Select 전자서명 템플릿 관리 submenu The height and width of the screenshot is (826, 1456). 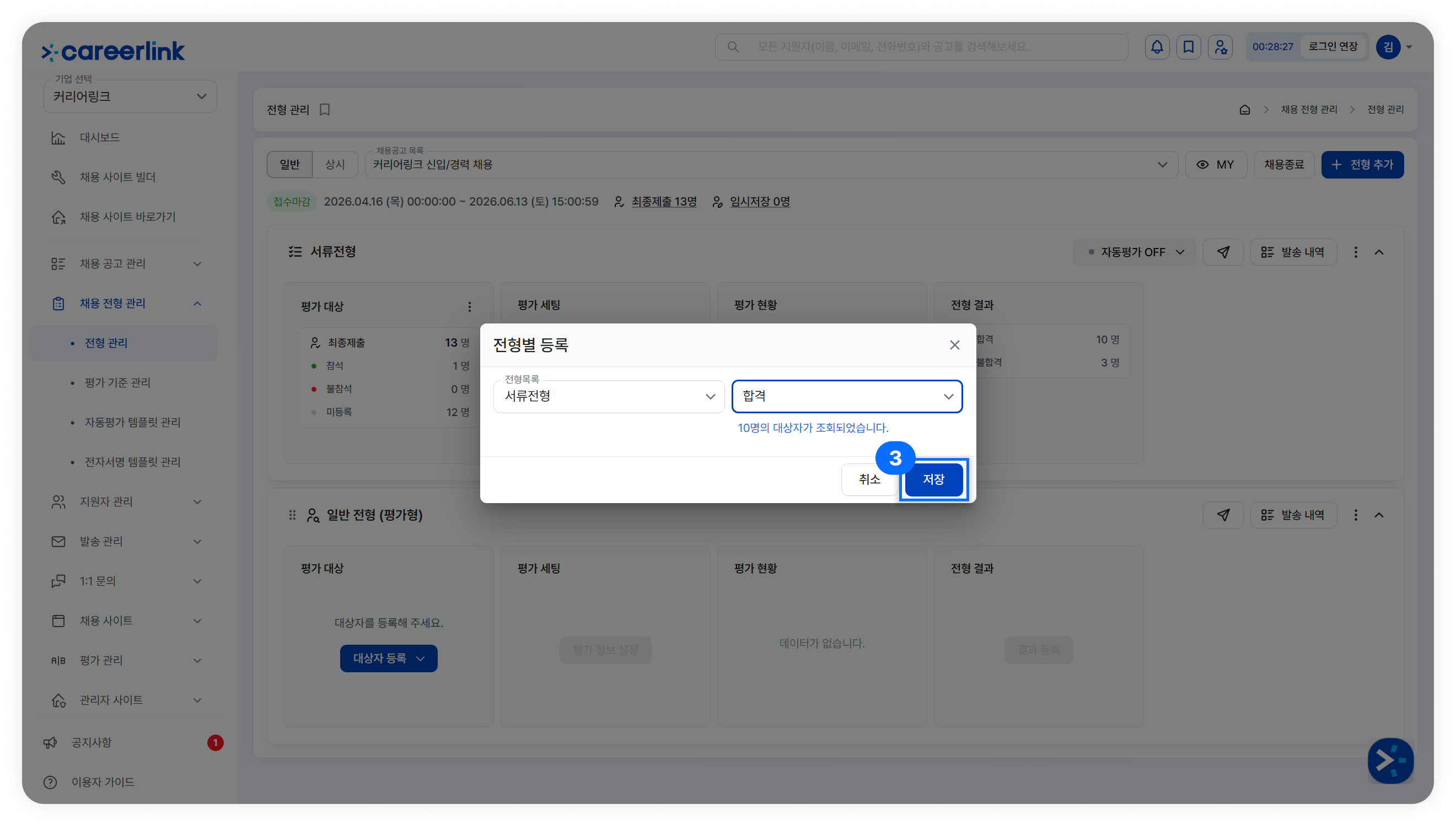pyautogui.click(x=132, y=462)
